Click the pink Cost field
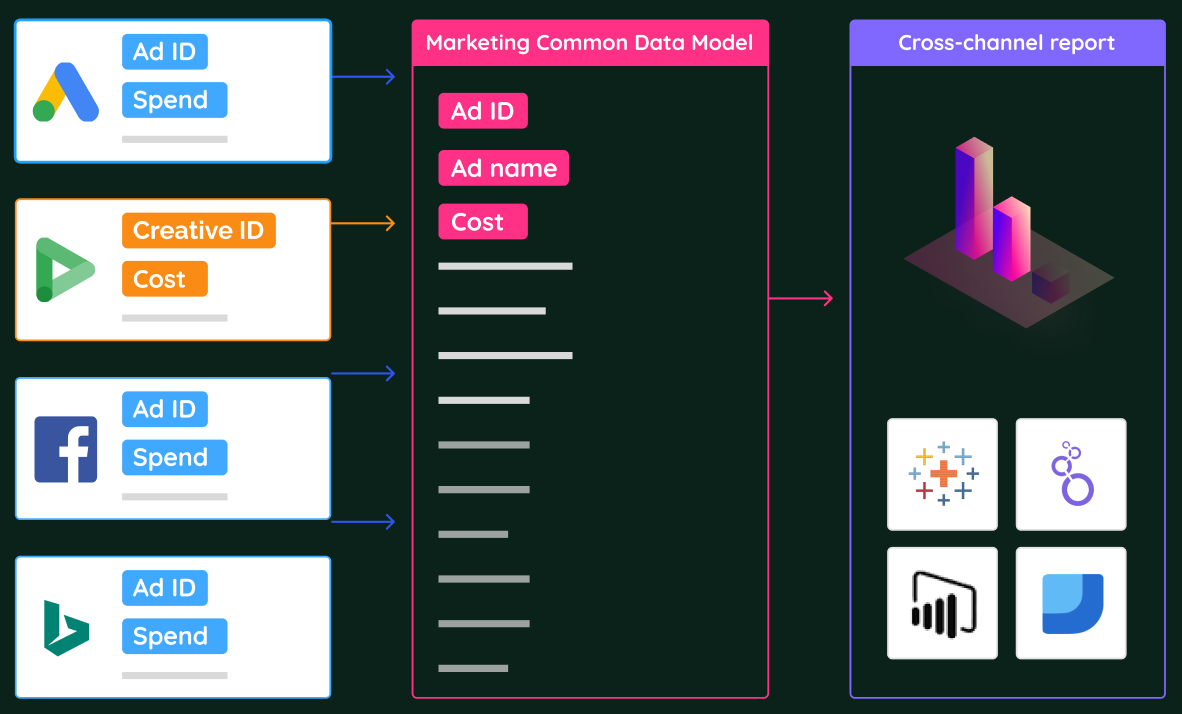Image resolution: width=1182 pixels, height=714 pixels. click(483, 222)
